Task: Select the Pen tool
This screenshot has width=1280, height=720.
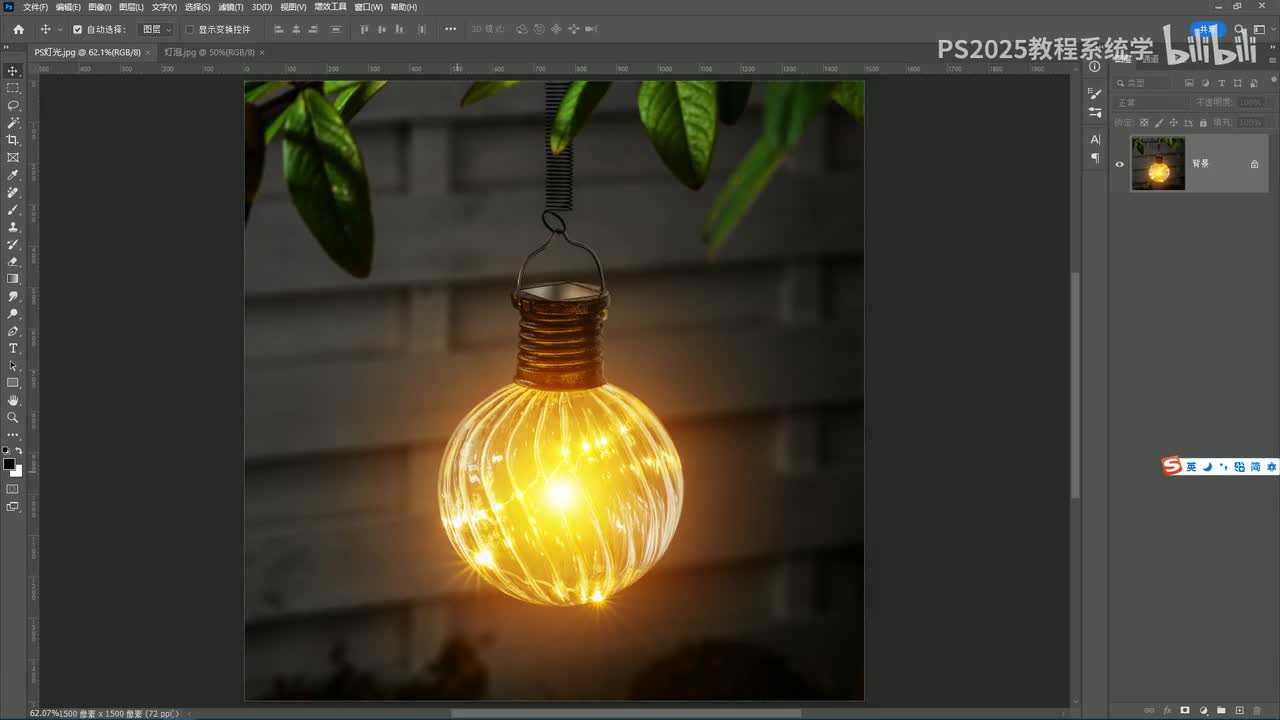Action: coord(13,331)
